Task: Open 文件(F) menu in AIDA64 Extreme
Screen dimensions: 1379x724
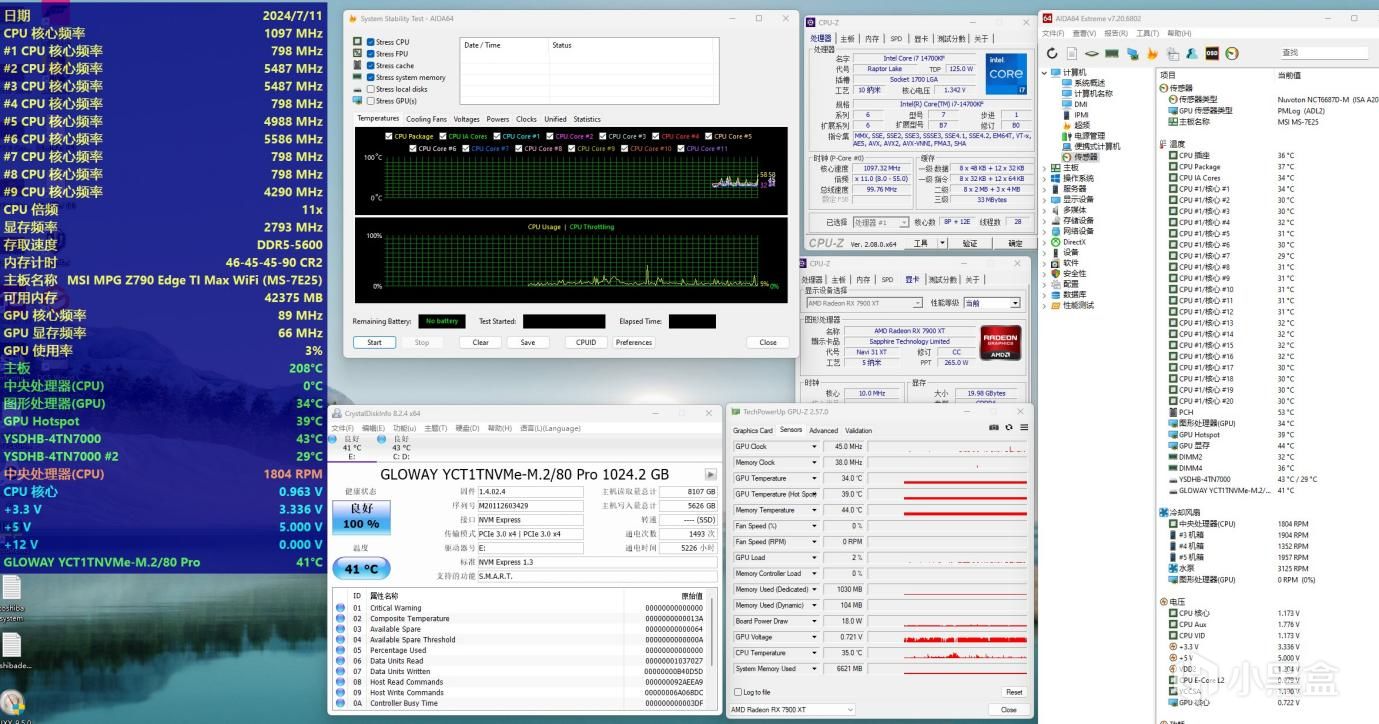Action: 1054,33
